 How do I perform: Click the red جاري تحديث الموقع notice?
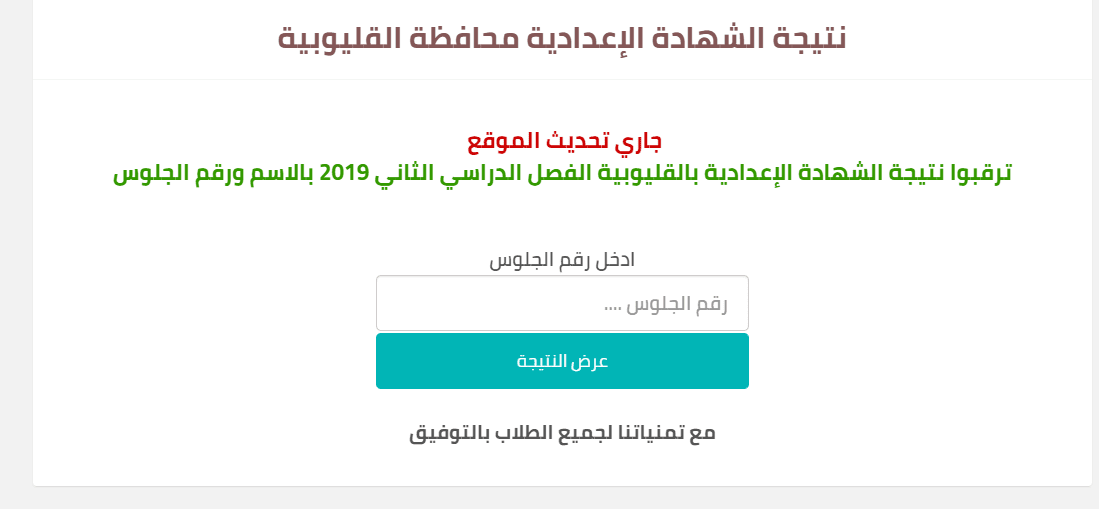tap(564, 141)
